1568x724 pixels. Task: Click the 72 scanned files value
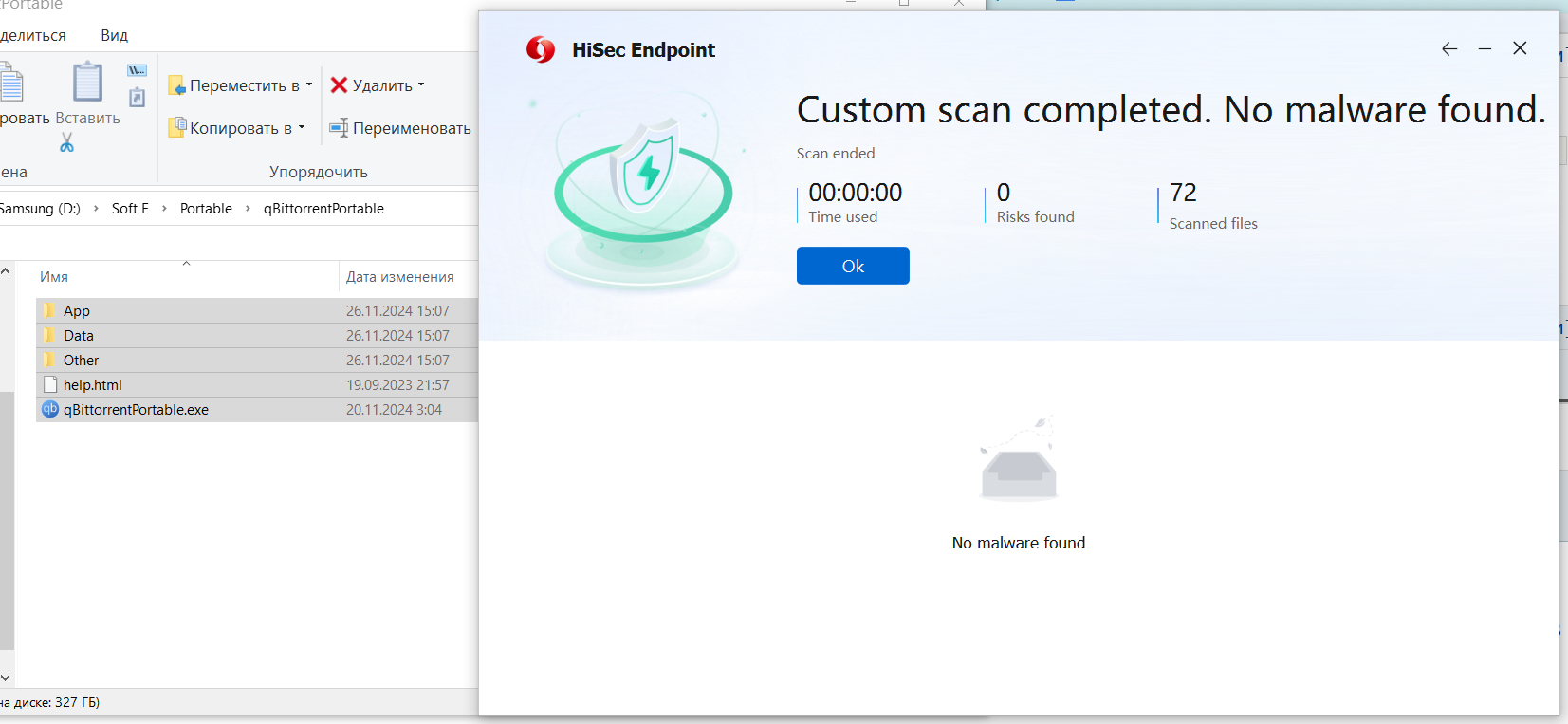pos(1183,193)
